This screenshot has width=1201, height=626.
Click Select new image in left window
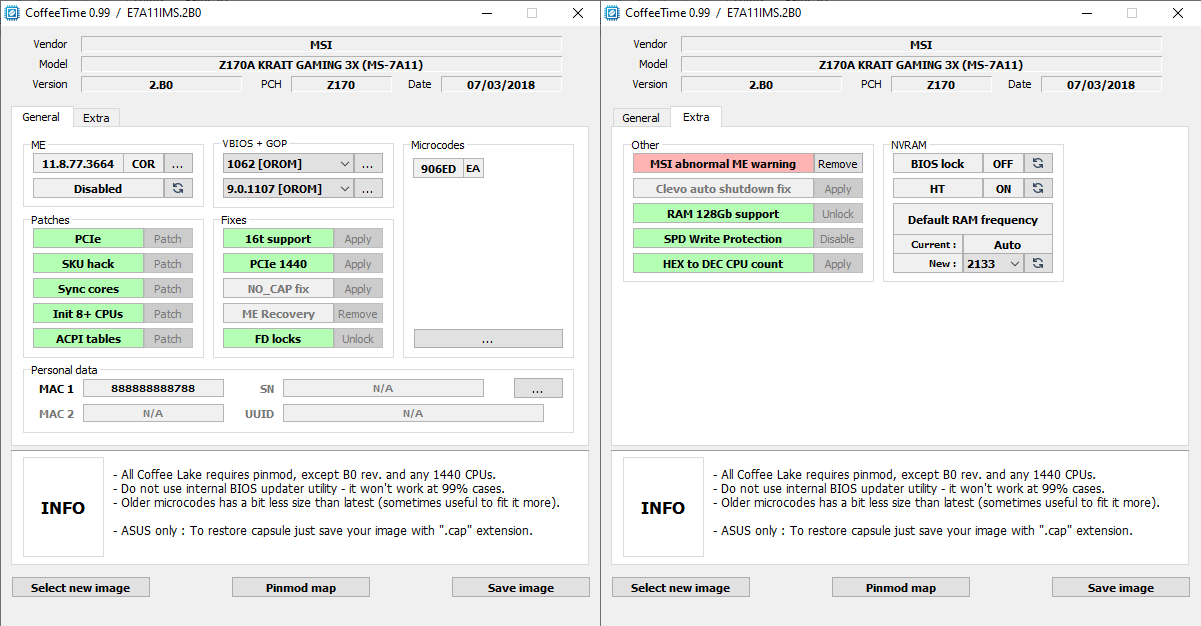pyautogui.click(x=81, y=587)
